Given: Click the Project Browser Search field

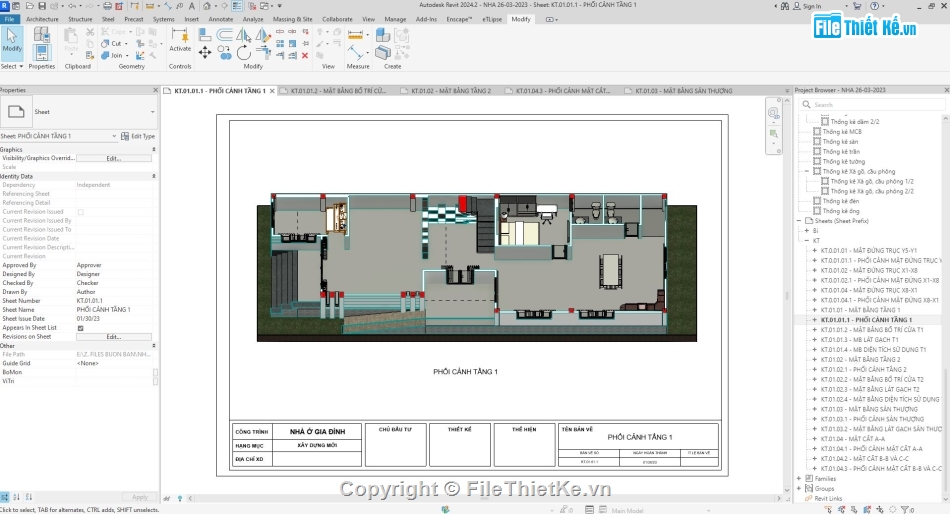Looking at the screenshot, I should tap(872, 105).
